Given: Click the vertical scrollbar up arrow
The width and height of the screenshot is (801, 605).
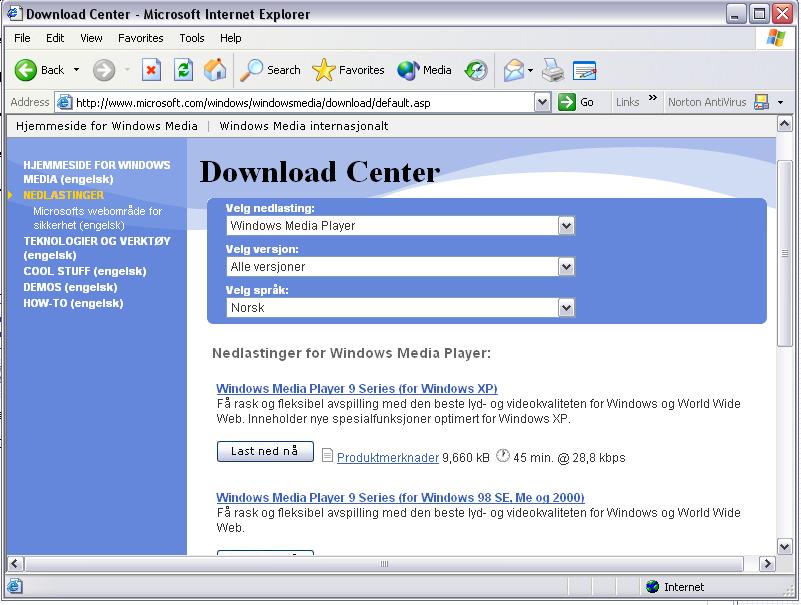Looking at the screenshot, I should (x=785, y=124).
